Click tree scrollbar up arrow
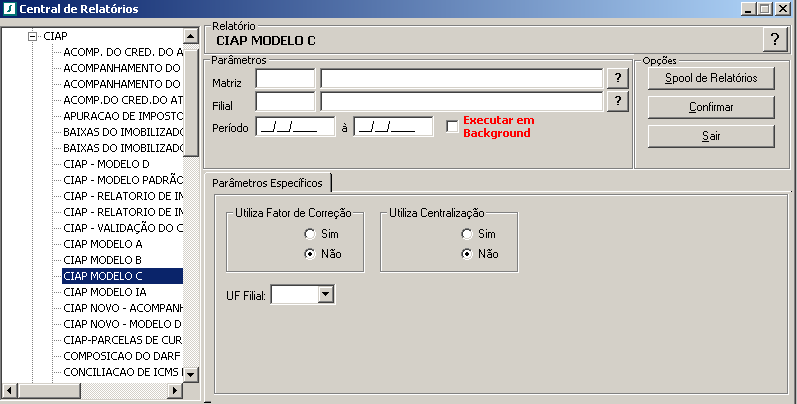797x404 pixels. (191, 36)
